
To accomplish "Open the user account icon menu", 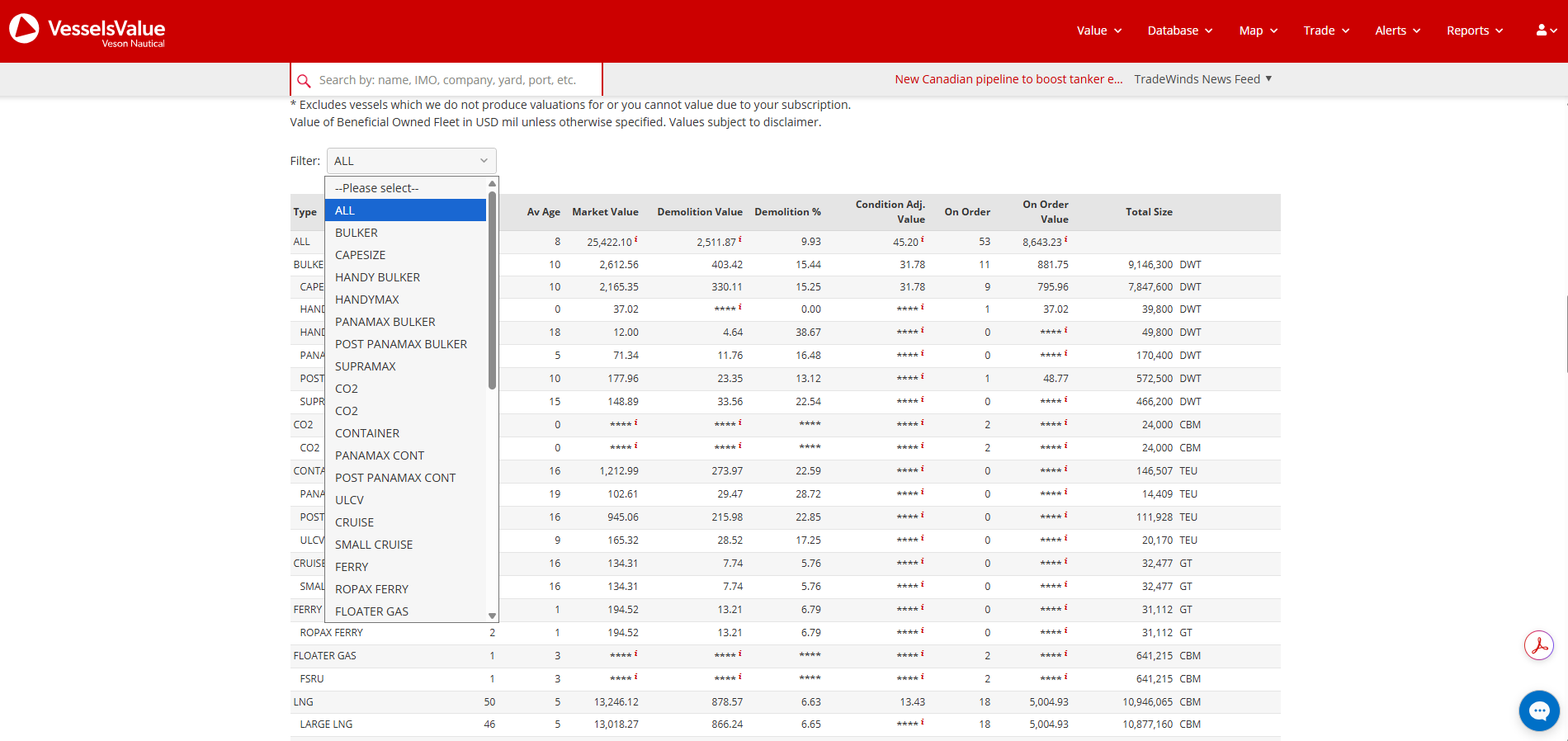I will click(x=1547, y=31).
